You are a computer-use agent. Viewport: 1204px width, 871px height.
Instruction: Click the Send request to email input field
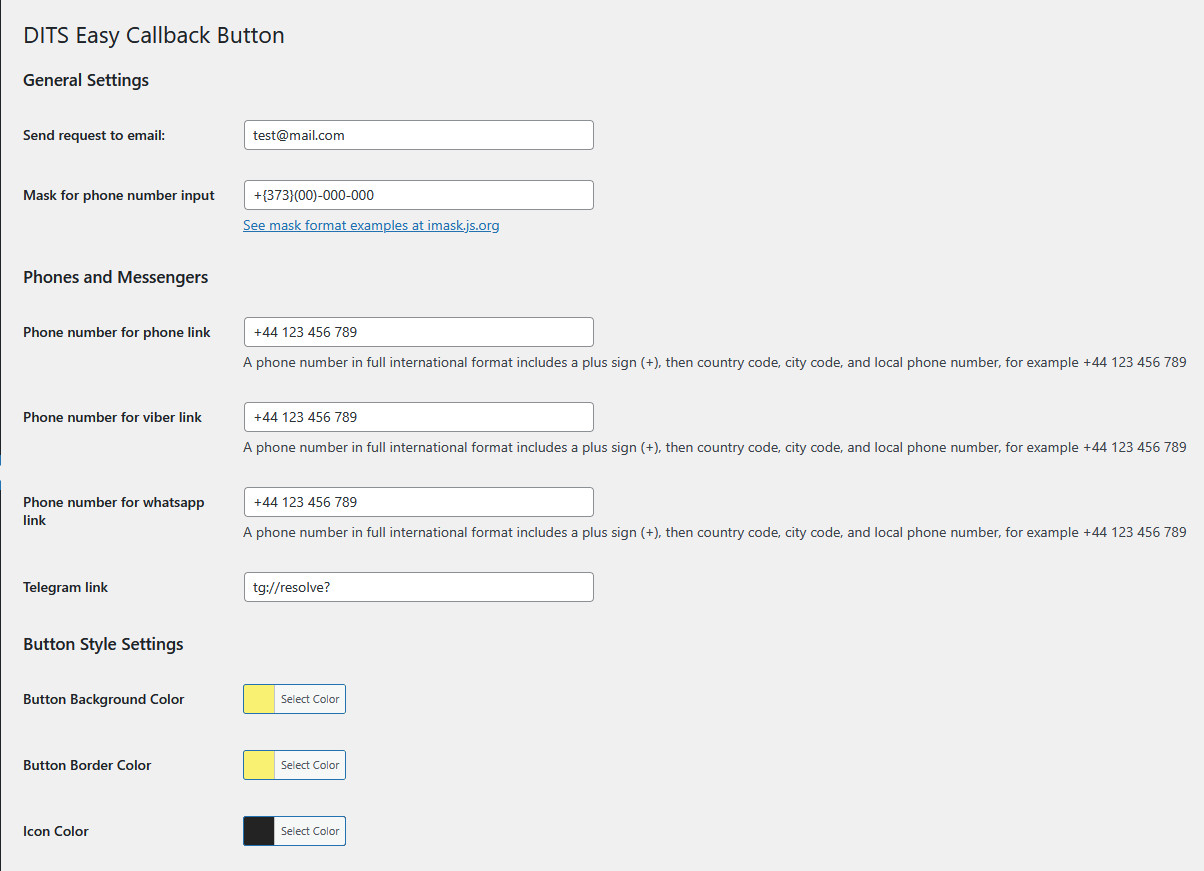pyautogui.click(x=418, y=134)
